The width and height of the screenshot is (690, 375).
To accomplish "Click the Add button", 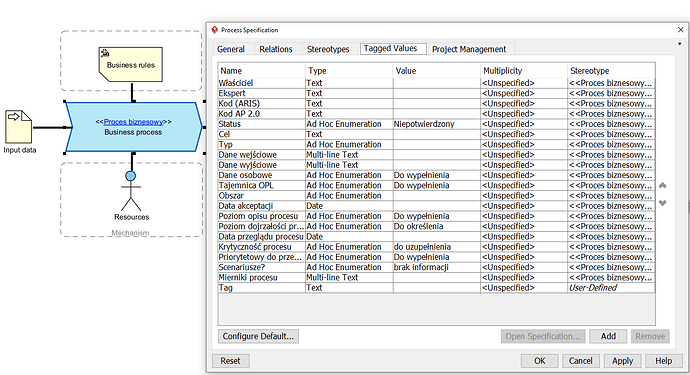I will (609, 336).
